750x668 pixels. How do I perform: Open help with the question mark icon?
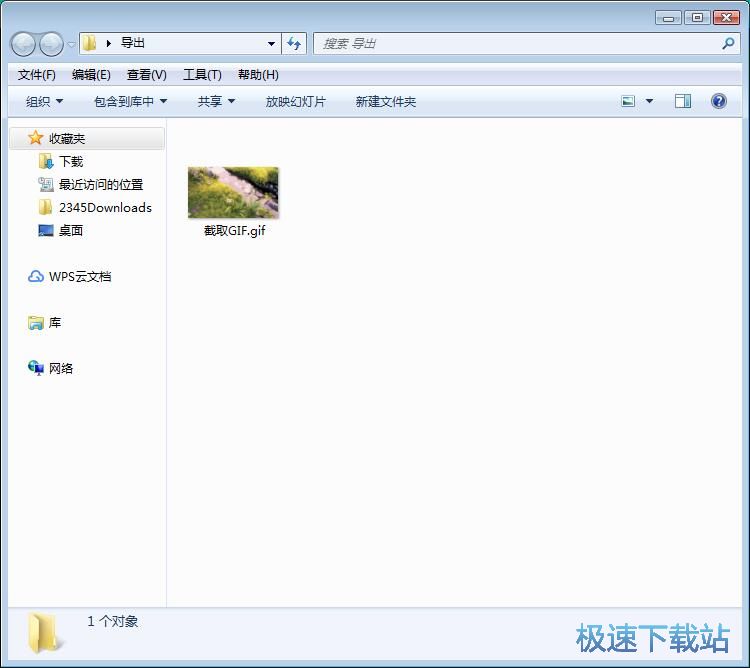pos(718,101)
